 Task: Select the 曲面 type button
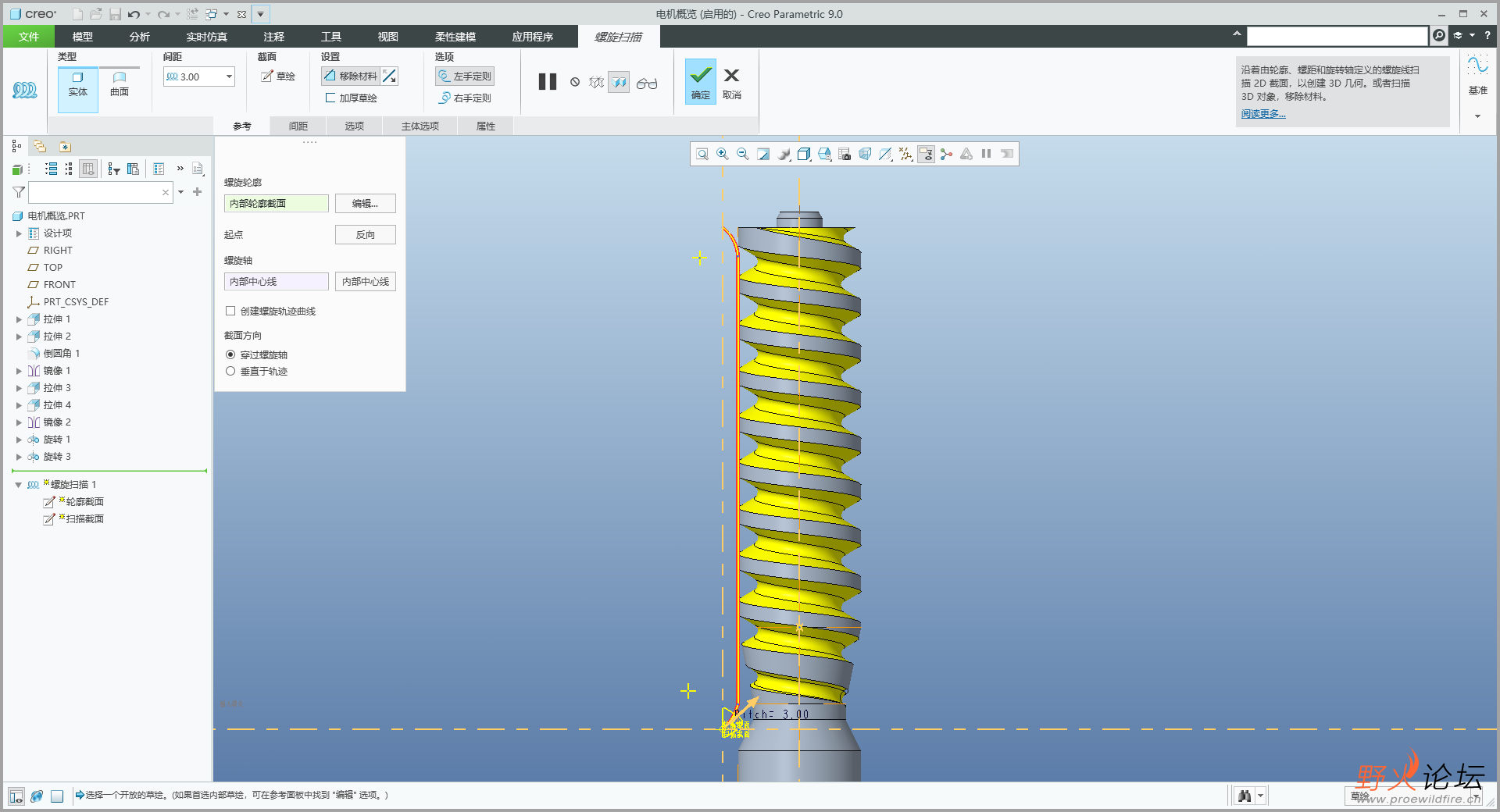point(120,84)
